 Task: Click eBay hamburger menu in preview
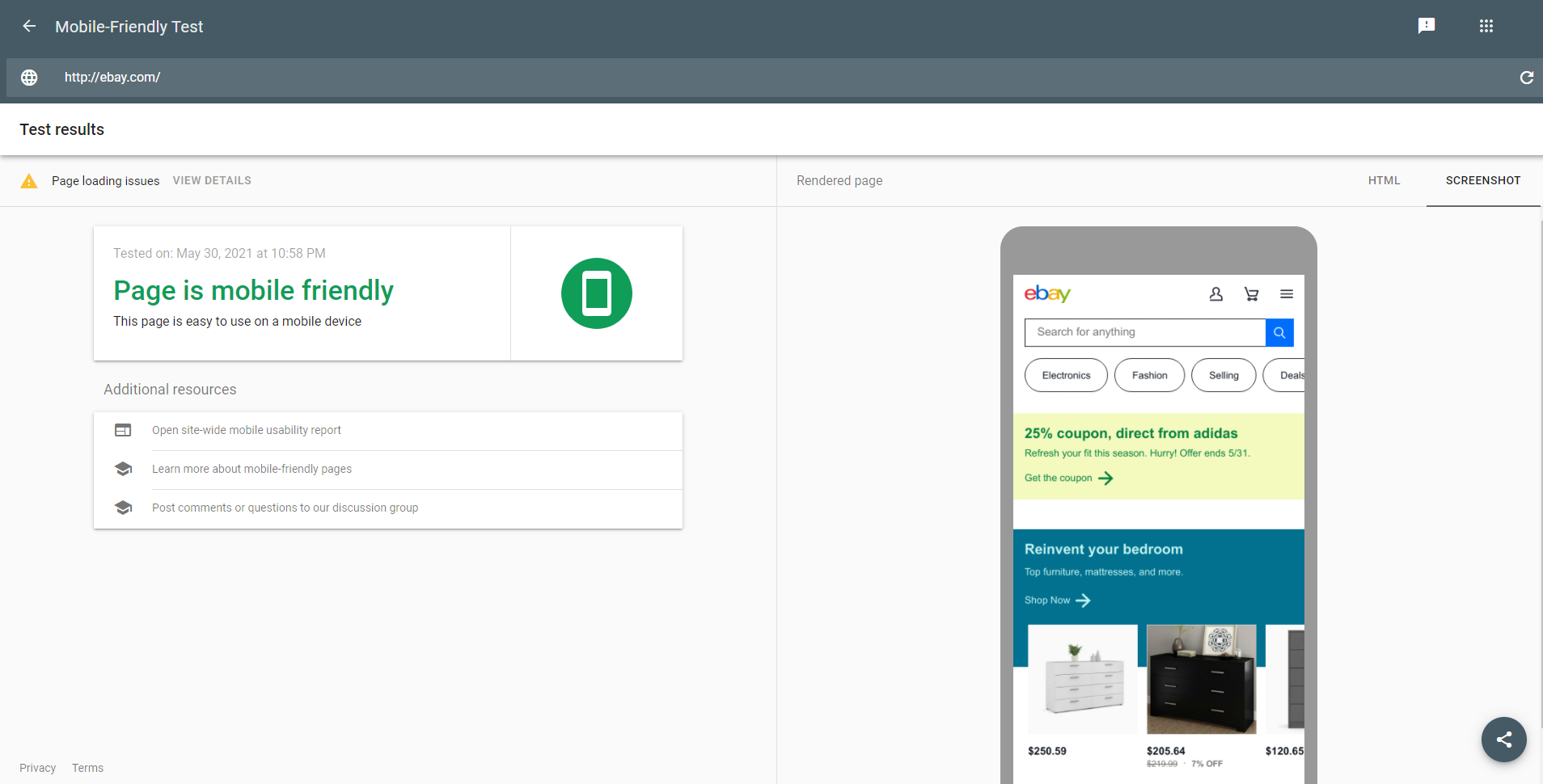(1286, 294)
